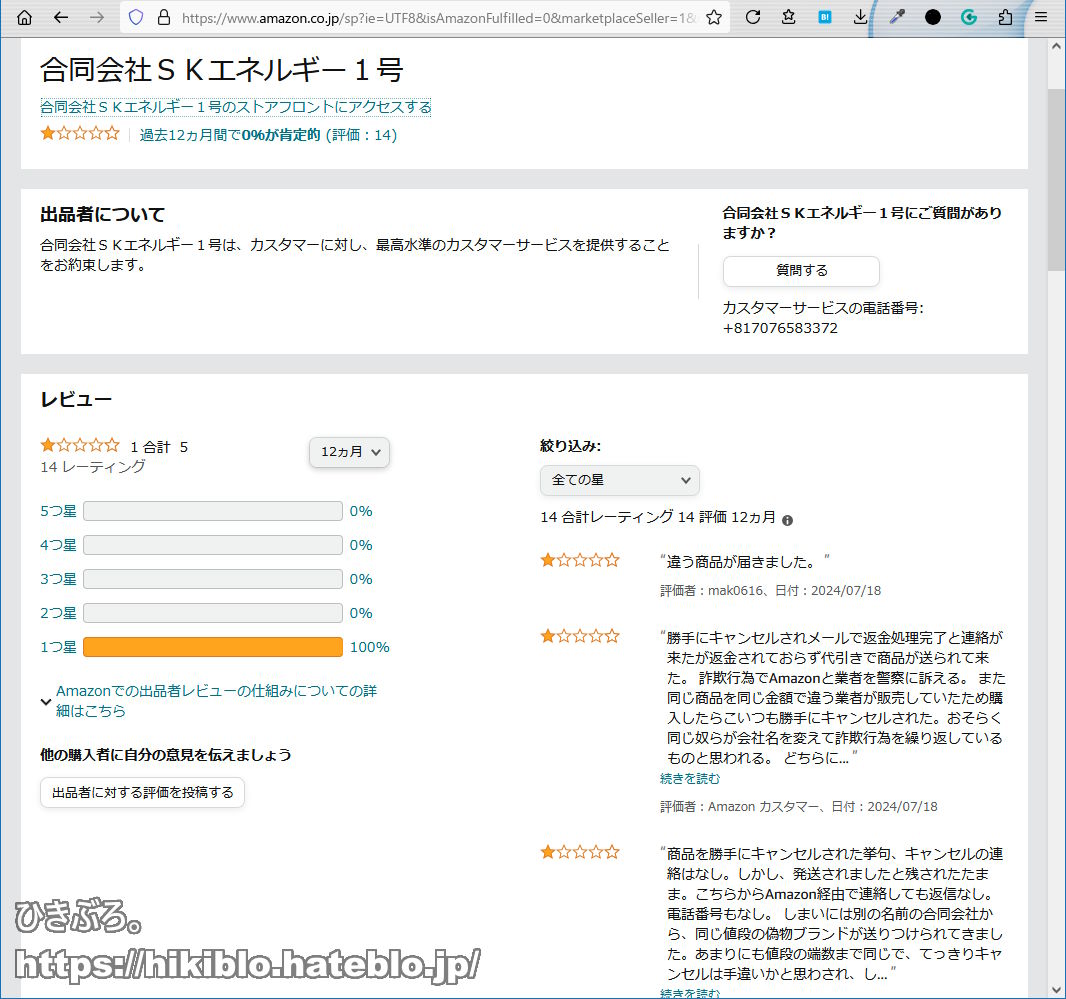Click the 0% percentage next to 5つ星
Viewport: 1066px width, 999px height.
tap(361, 511)
